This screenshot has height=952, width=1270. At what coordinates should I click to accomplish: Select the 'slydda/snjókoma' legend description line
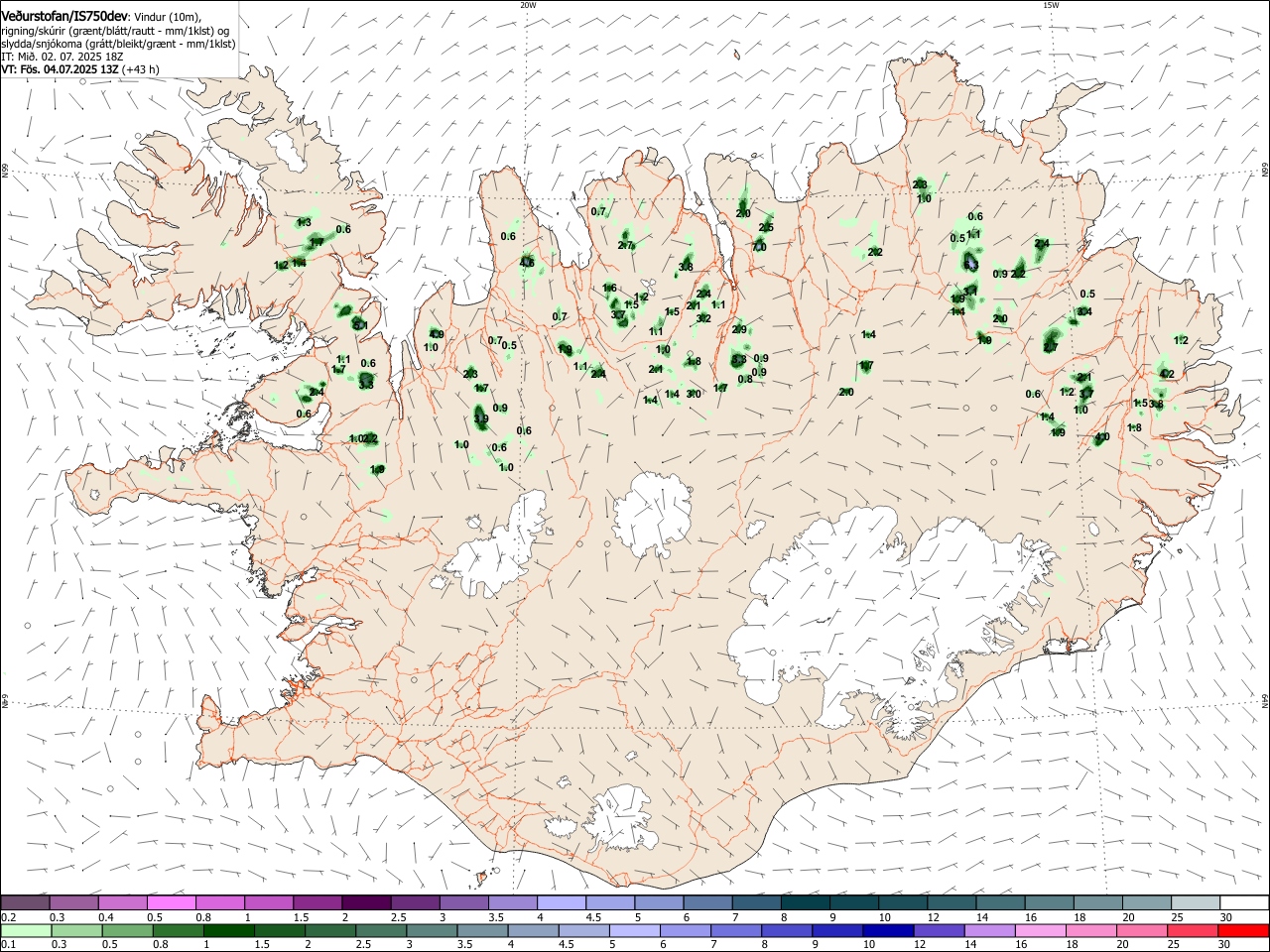click(x=118, y=44)
